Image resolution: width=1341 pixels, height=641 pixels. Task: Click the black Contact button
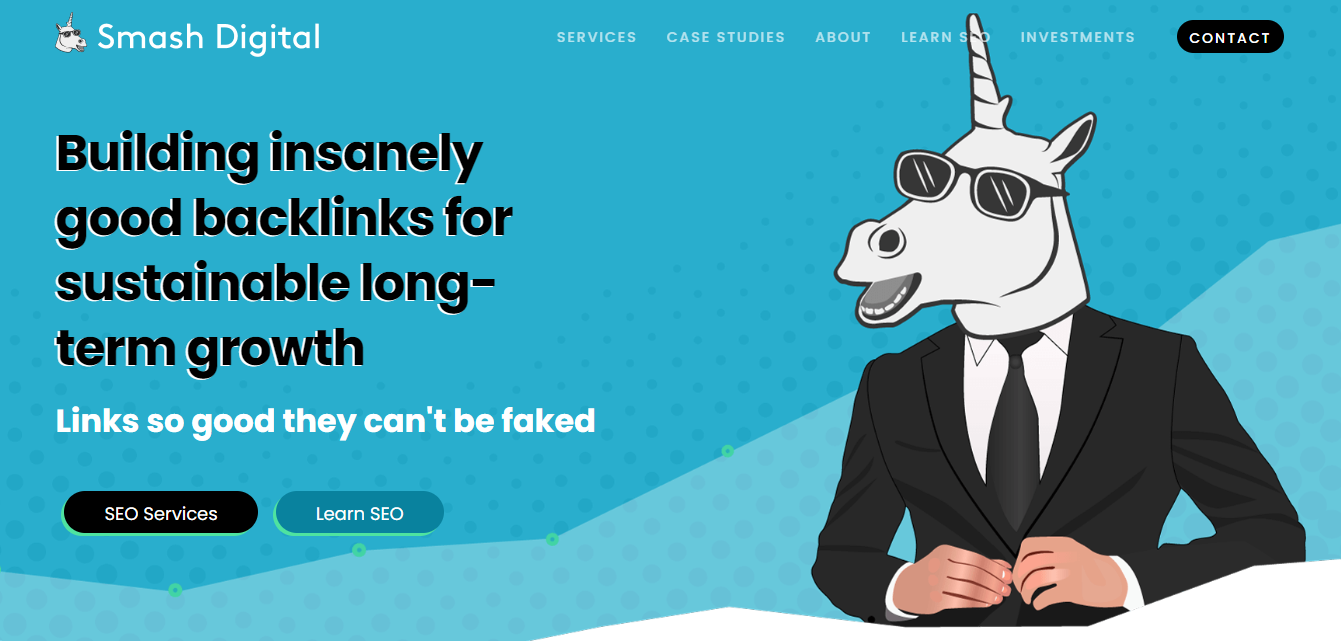click(x=1230, y=38)
